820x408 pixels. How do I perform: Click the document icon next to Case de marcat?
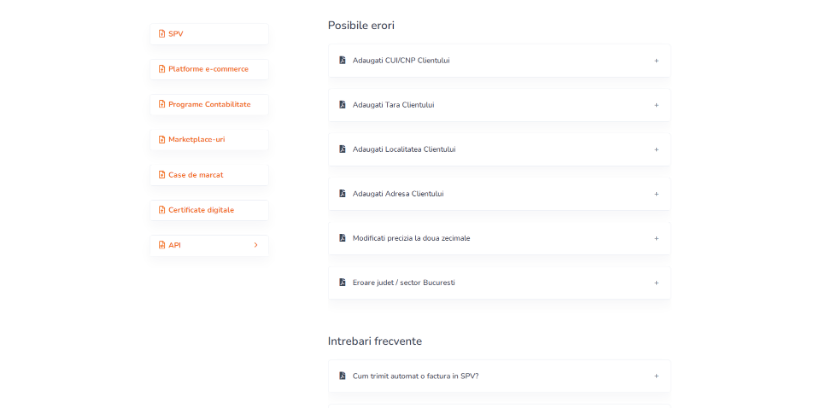point(162,175)
